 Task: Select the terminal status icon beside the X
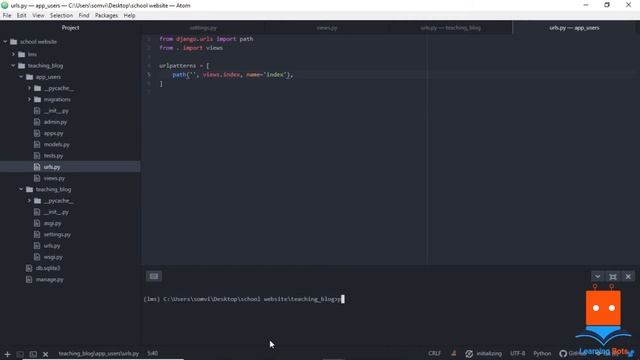33,354
